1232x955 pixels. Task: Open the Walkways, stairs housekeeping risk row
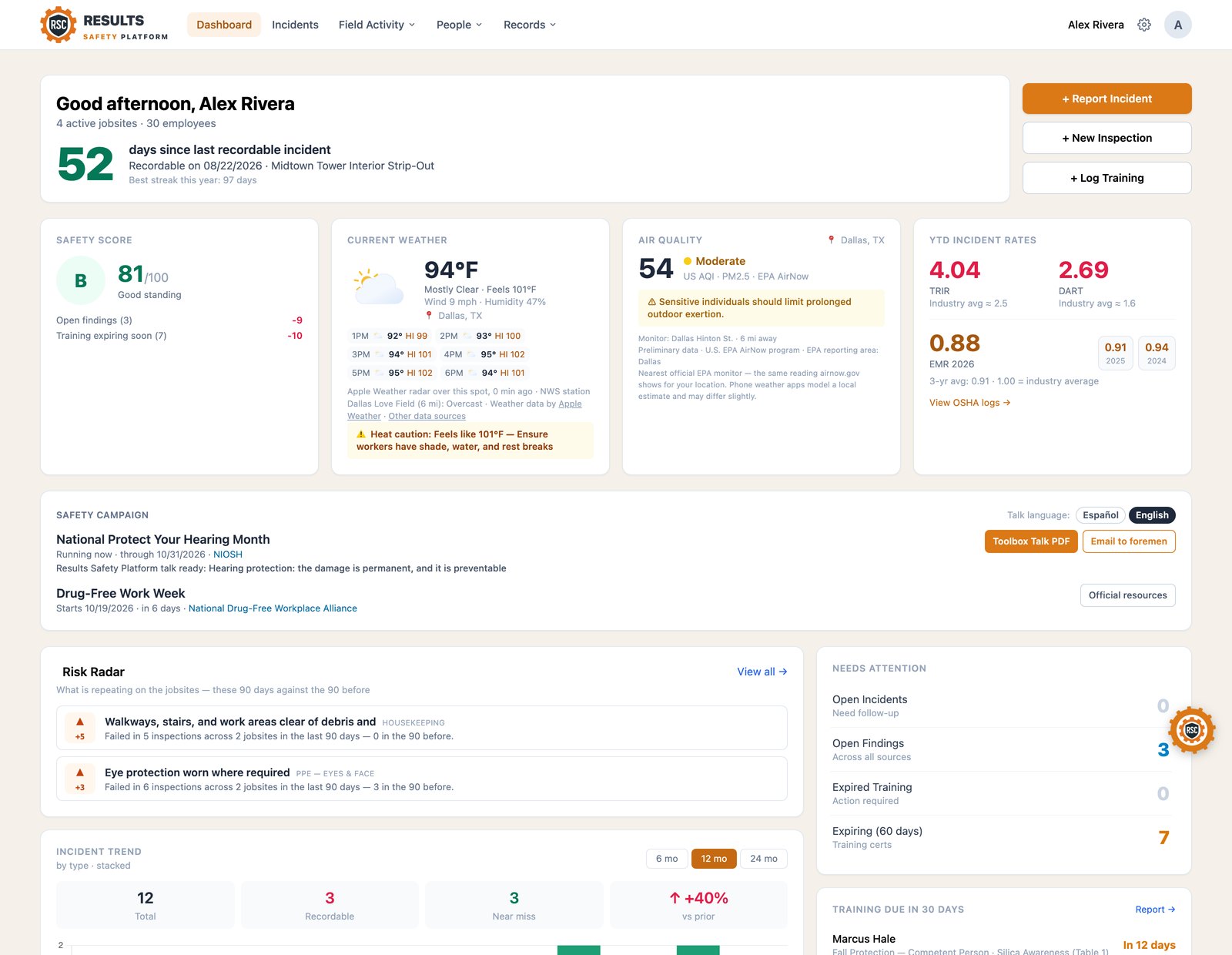point(422,728)
